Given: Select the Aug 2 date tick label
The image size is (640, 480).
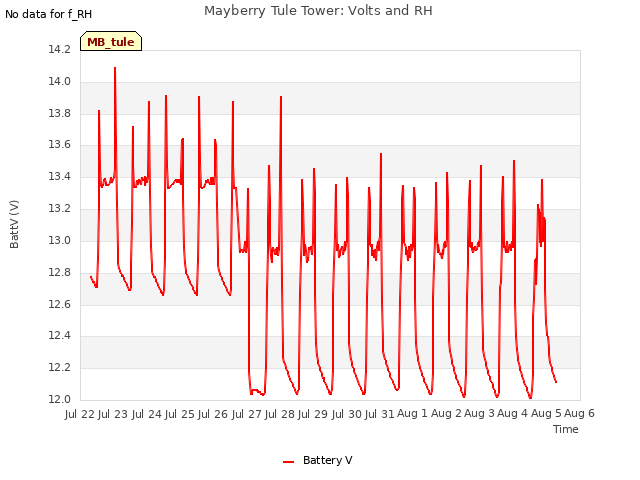Looking at the screenshot, I should (446, 414).
